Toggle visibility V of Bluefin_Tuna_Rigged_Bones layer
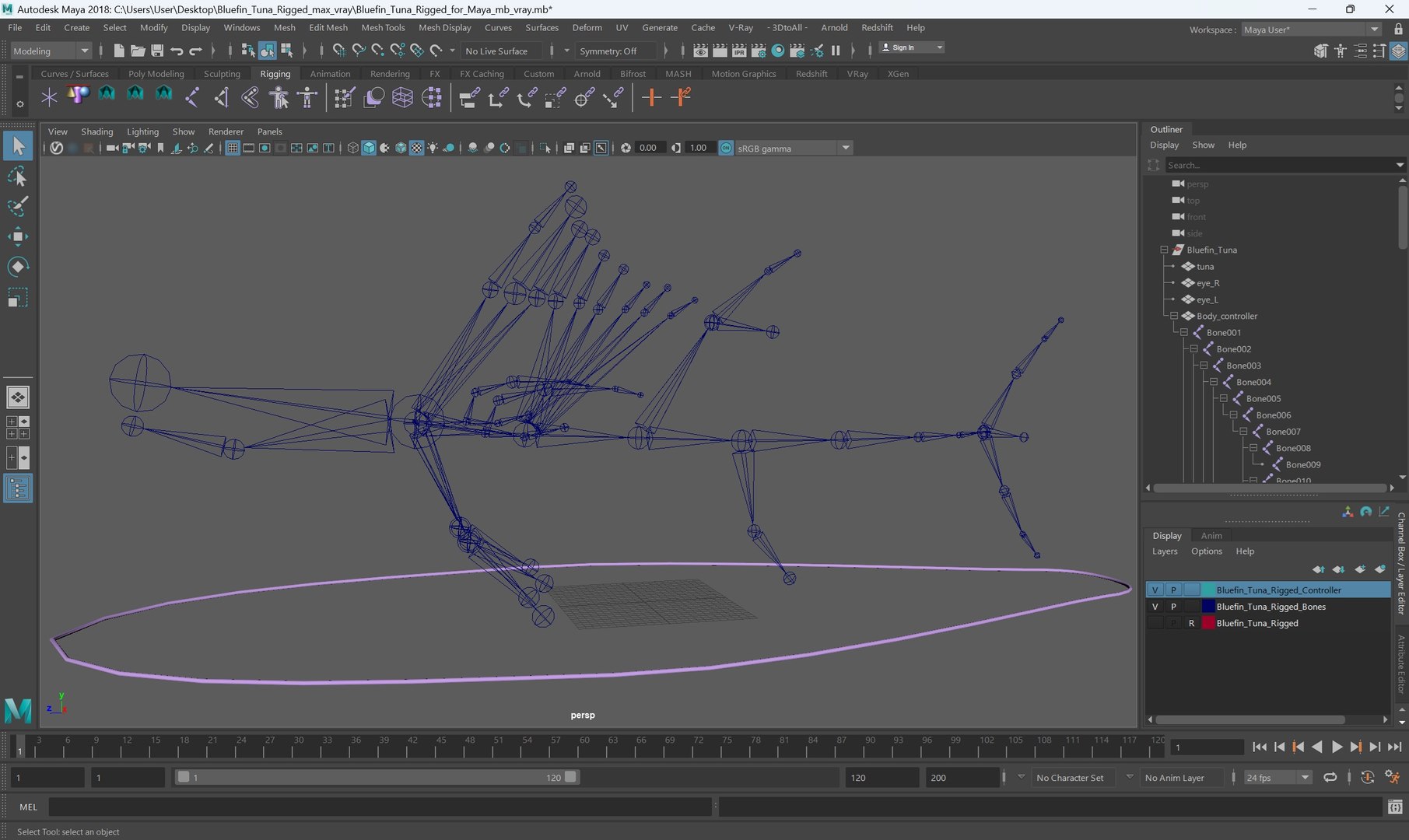This screenshot has height=840, width=1409. (1155, 607)
